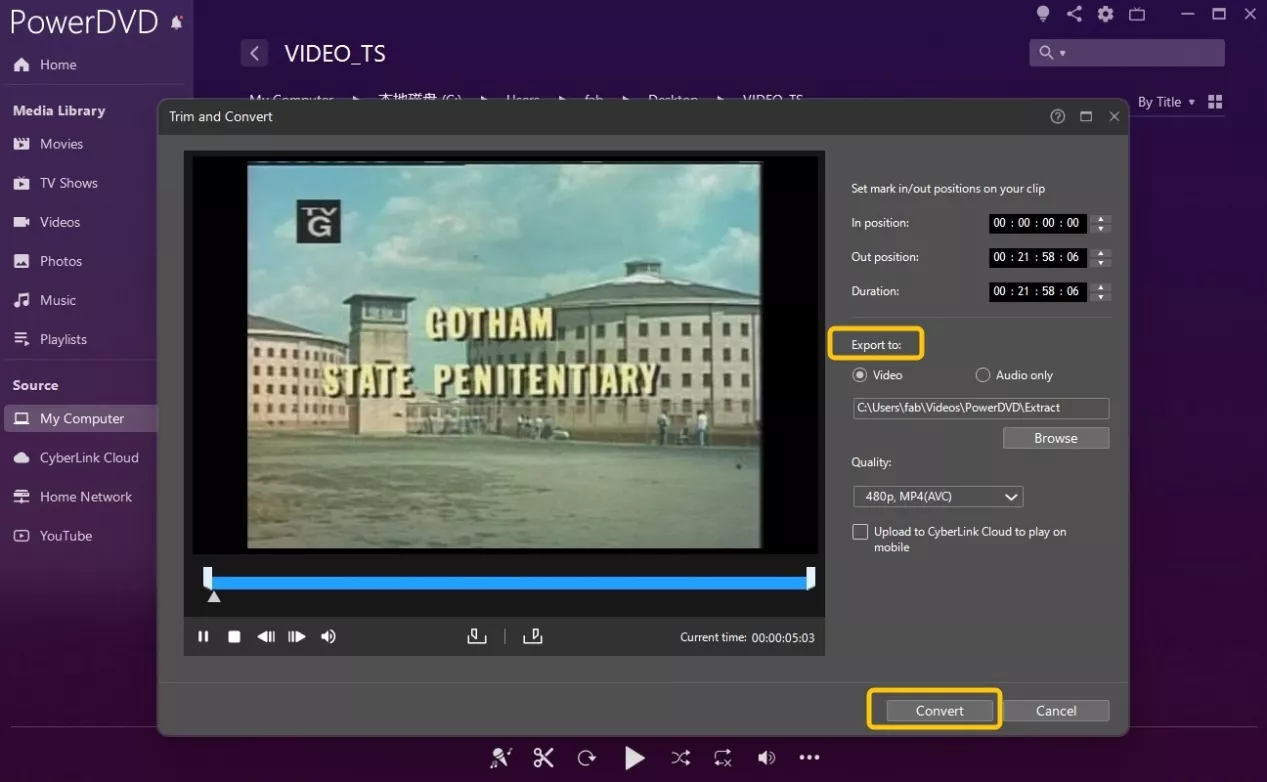Click the trim start handle
Viewport: 1267px width, 782px height.
coord(208,578)
